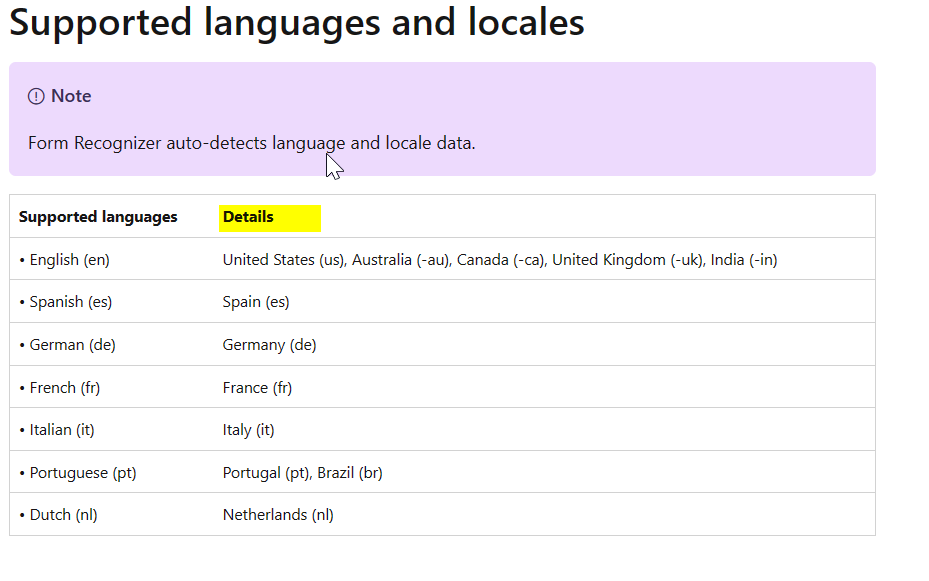Click the Spain (es) details cell
The width and height of the screenshot is (929, 581).
click(x=256, y=302)
